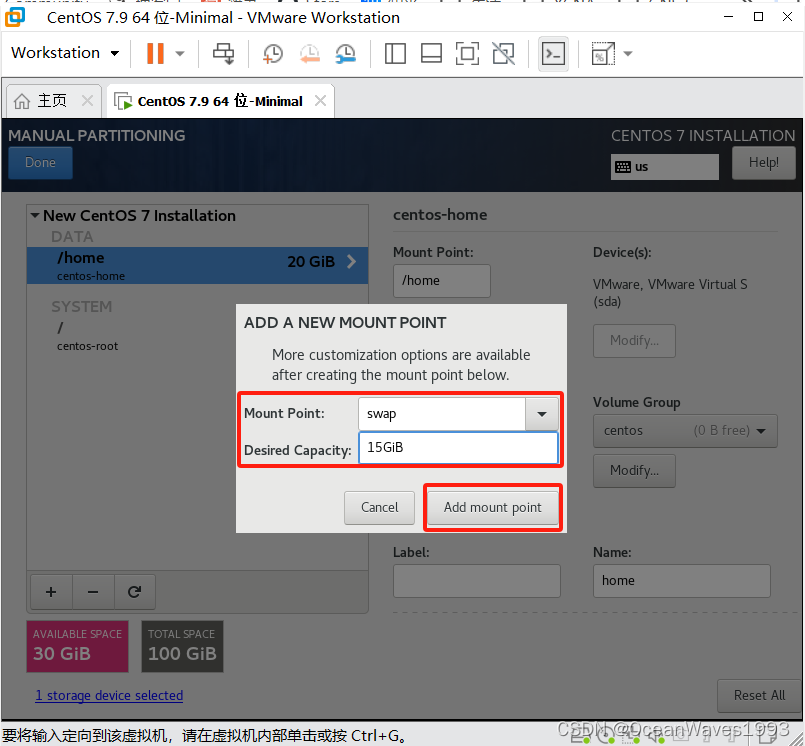Pause the virtual machine

[155, 53]
